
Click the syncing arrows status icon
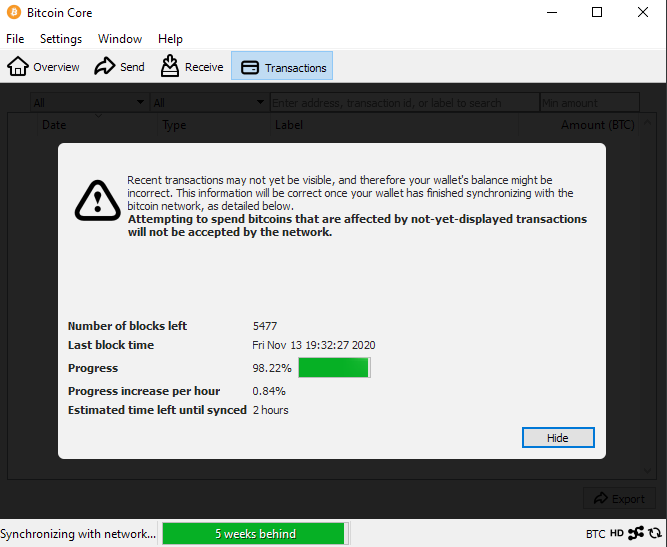click(x=655, y=533)
